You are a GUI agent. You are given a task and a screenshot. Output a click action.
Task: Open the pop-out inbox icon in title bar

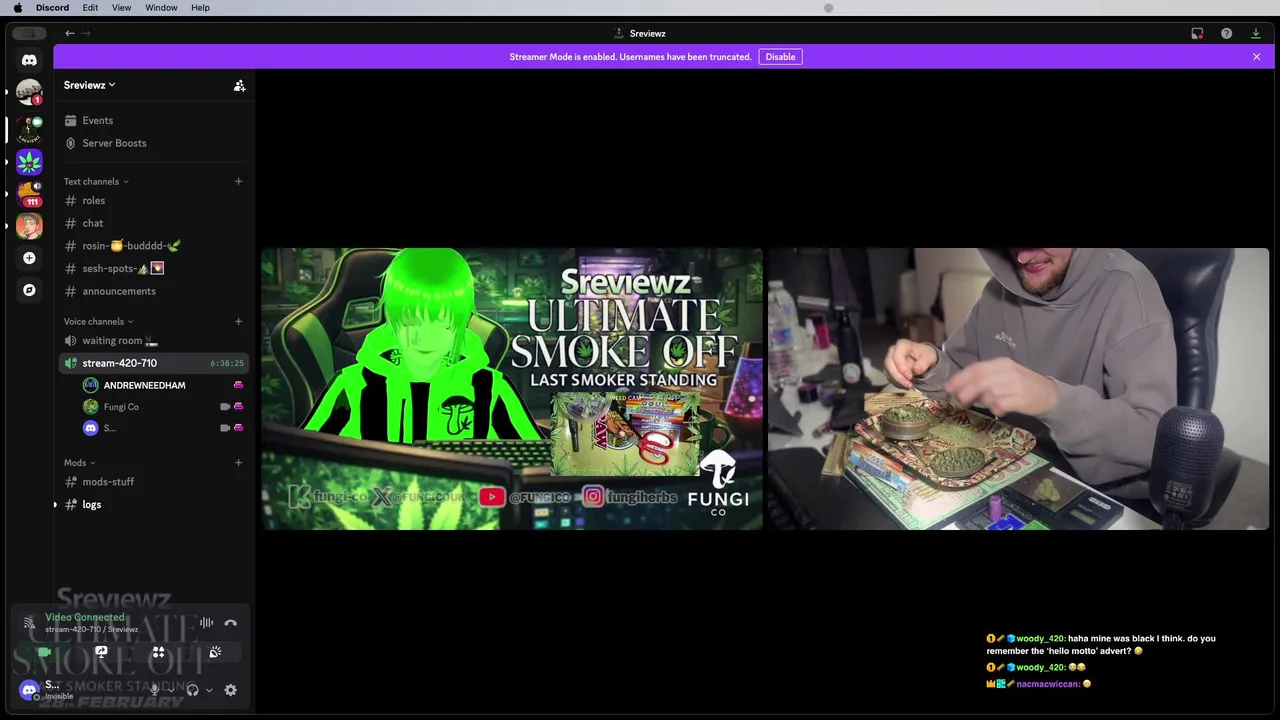[1197, 33]
